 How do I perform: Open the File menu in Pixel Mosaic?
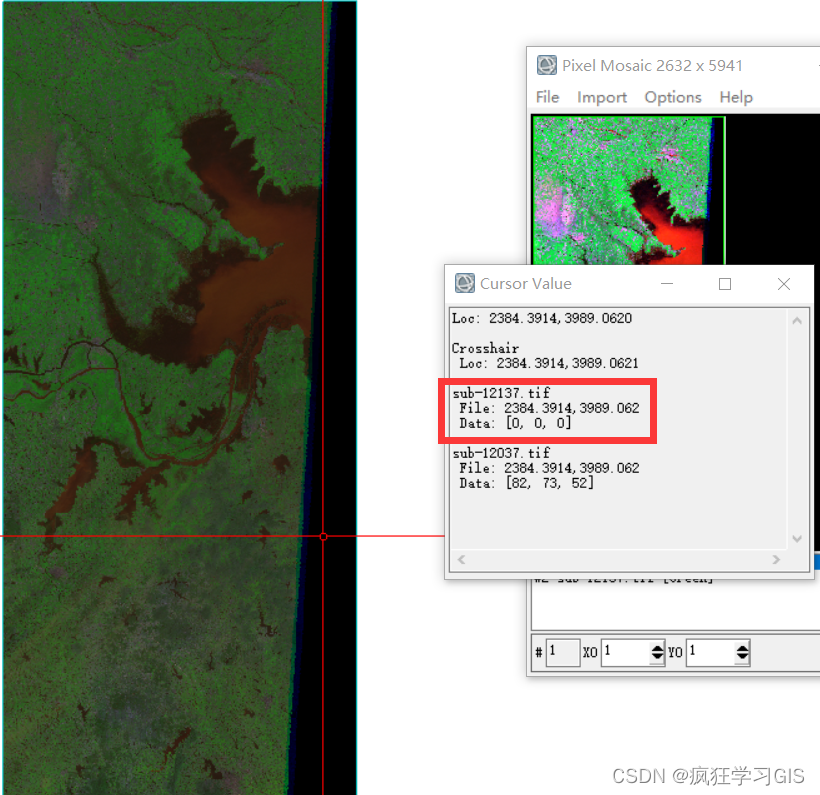(547, 97)
